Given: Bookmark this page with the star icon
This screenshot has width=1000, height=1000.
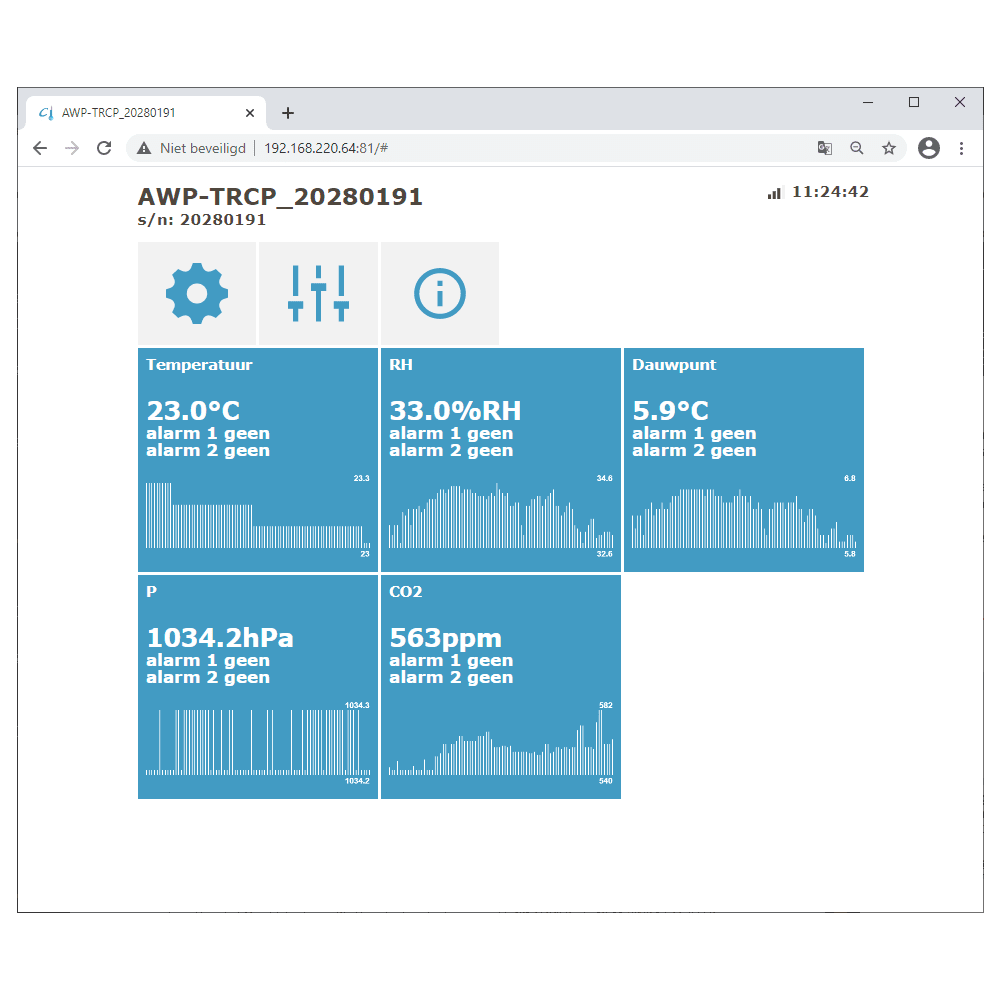Looking at the screenshot, I should tap(888, 148).
